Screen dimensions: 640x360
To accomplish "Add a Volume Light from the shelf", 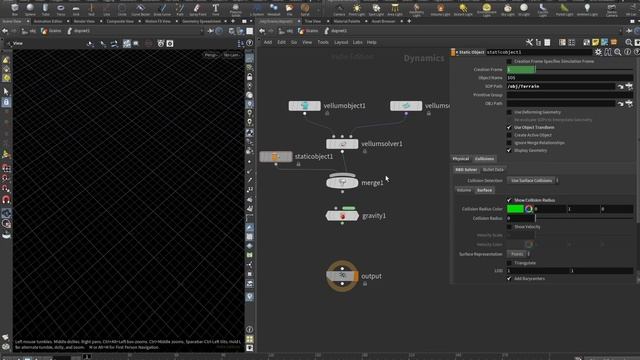I will [440, 9].
